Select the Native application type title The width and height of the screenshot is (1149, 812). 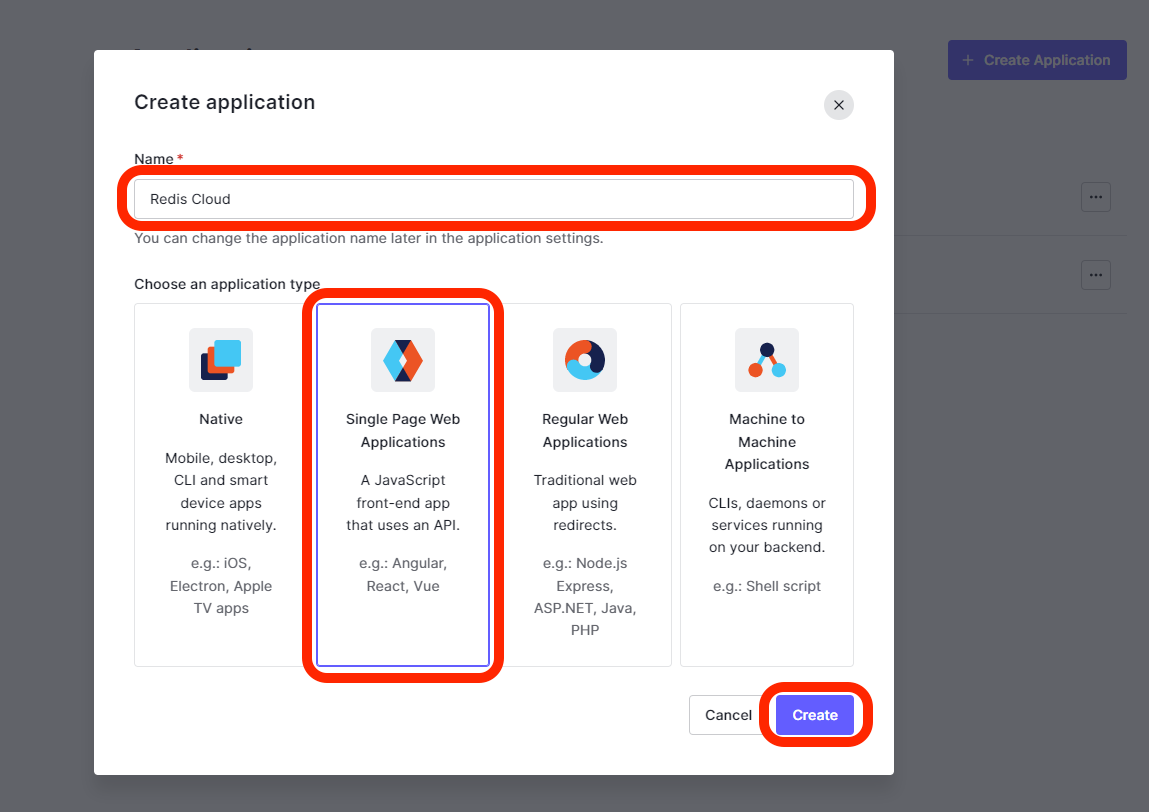click(x=221, y=419)
